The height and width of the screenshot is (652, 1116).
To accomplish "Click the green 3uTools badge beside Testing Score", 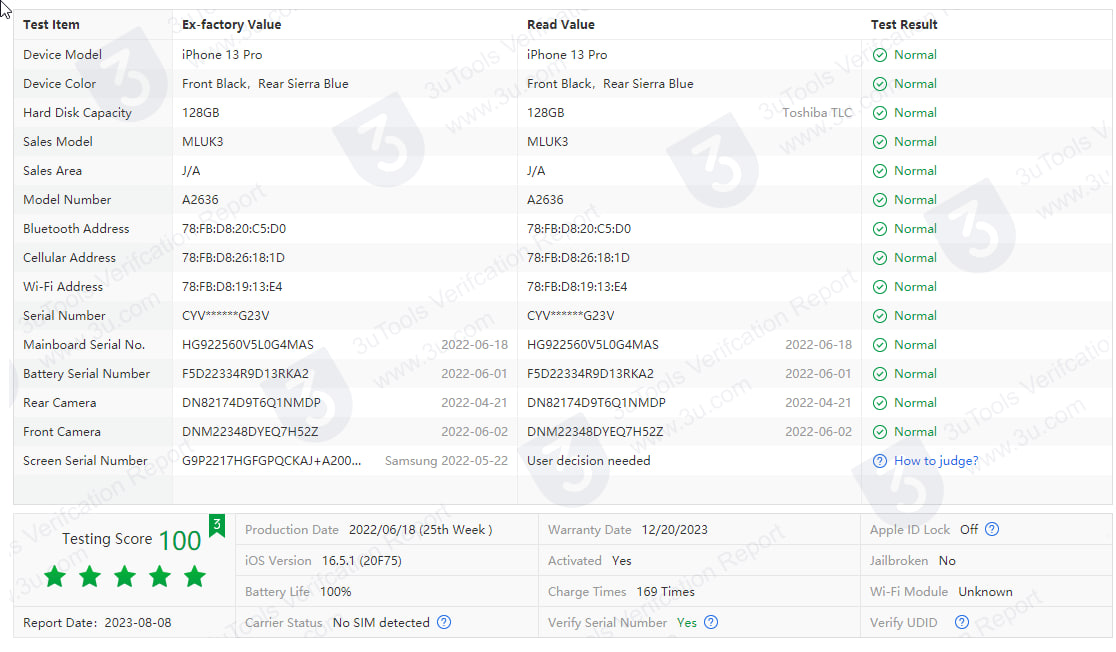I will (x=216, y=525).
